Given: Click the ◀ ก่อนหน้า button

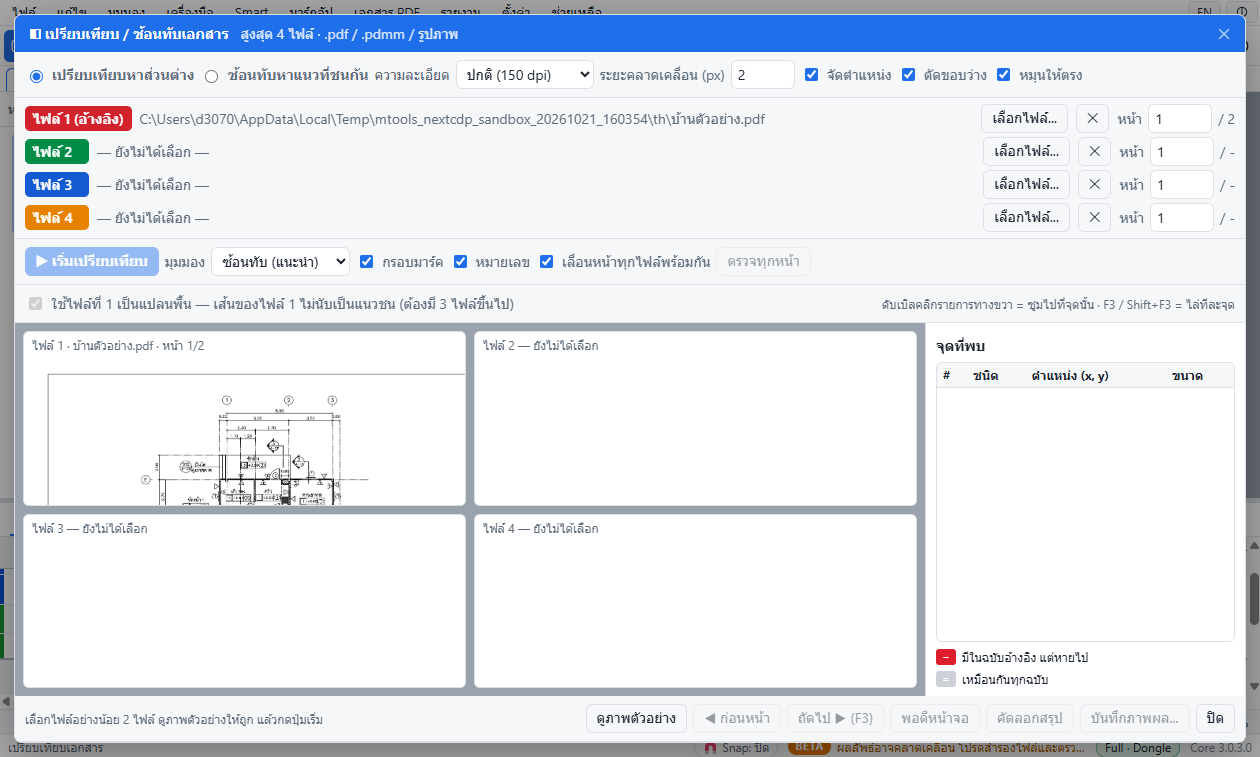Looking at the screenshot, I should [x=736, y=719].
